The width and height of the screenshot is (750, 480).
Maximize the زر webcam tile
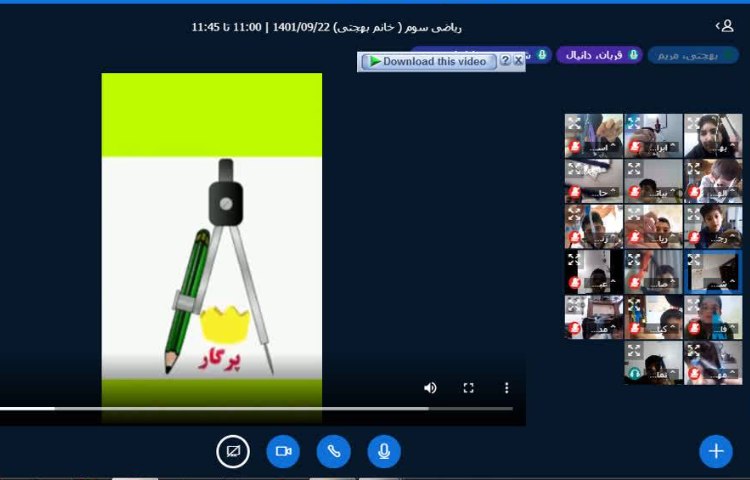[x=574, y=214]
